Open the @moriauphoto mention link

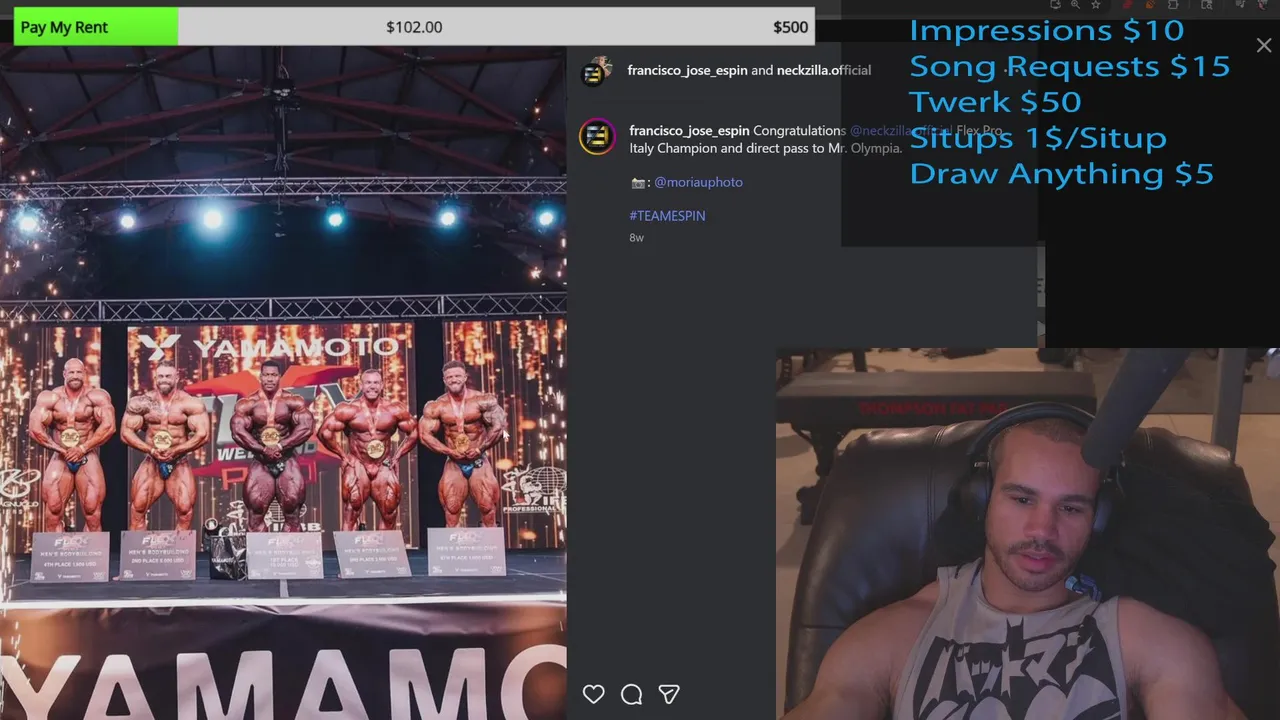click(698, 182)
